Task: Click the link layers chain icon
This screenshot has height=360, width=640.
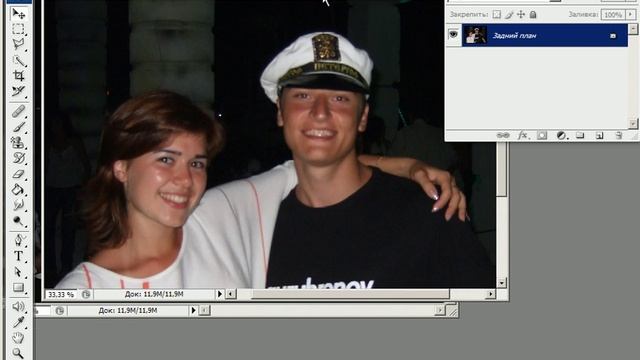Action: [x=503, y=136]
